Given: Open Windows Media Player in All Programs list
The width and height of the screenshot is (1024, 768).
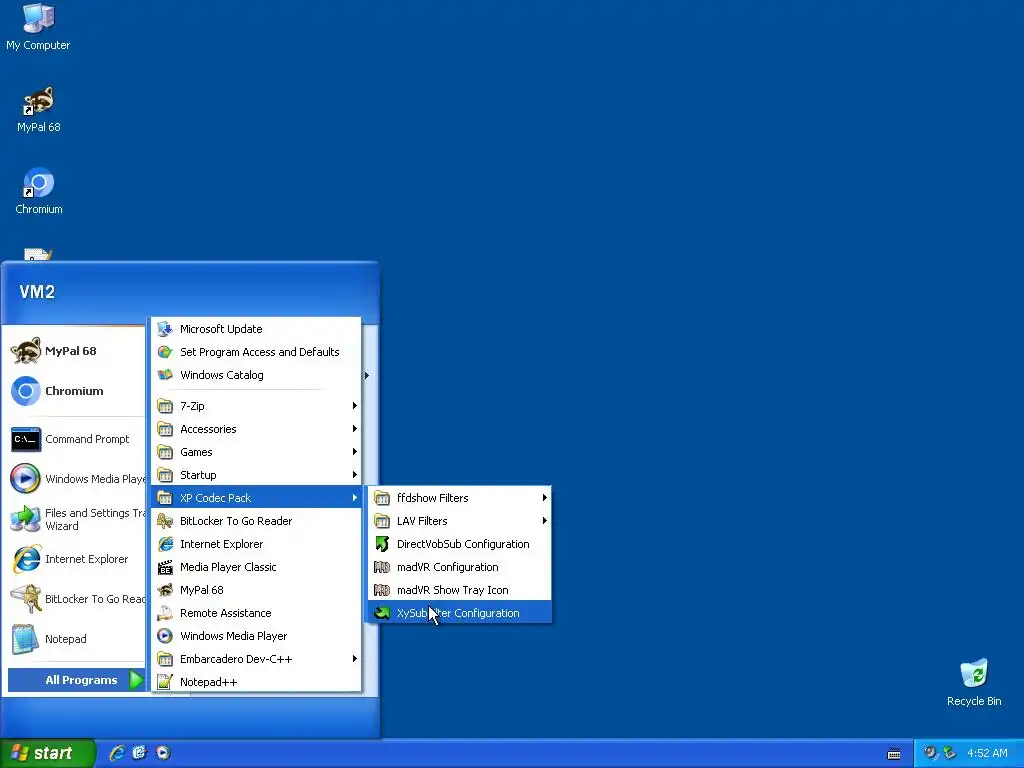Looking at the screenshot, I should tap(256, 635).
